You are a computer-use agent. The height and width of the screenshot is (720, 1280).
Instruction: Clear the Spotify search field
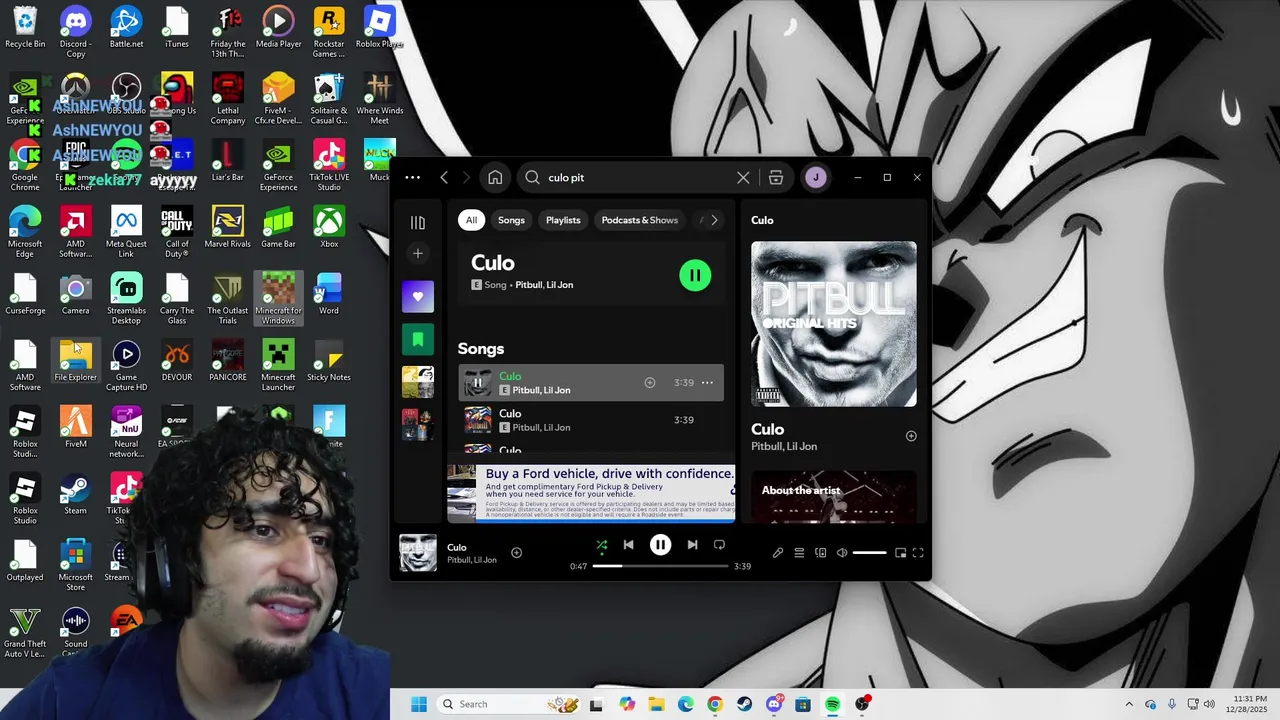coord(743,178)
